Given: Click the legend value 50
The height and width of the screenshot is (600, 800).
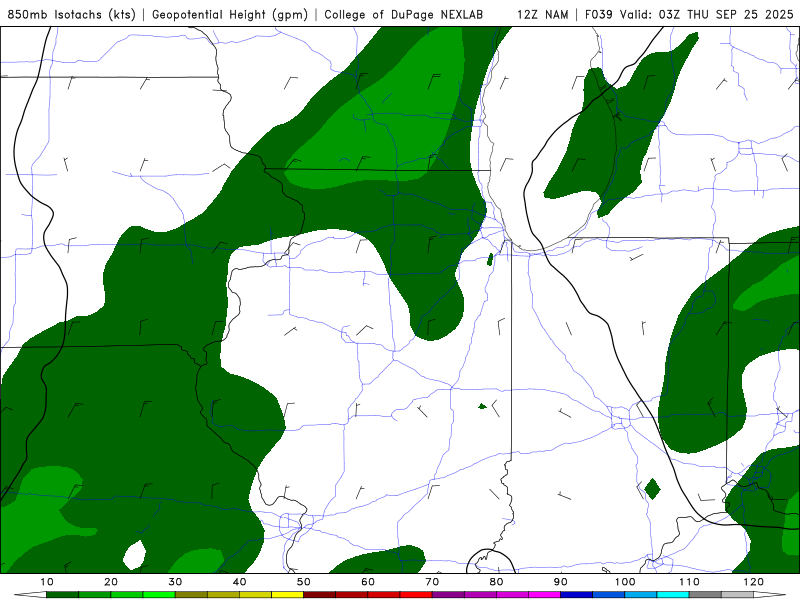Looking at the screenshot, I should coord(304,582).
